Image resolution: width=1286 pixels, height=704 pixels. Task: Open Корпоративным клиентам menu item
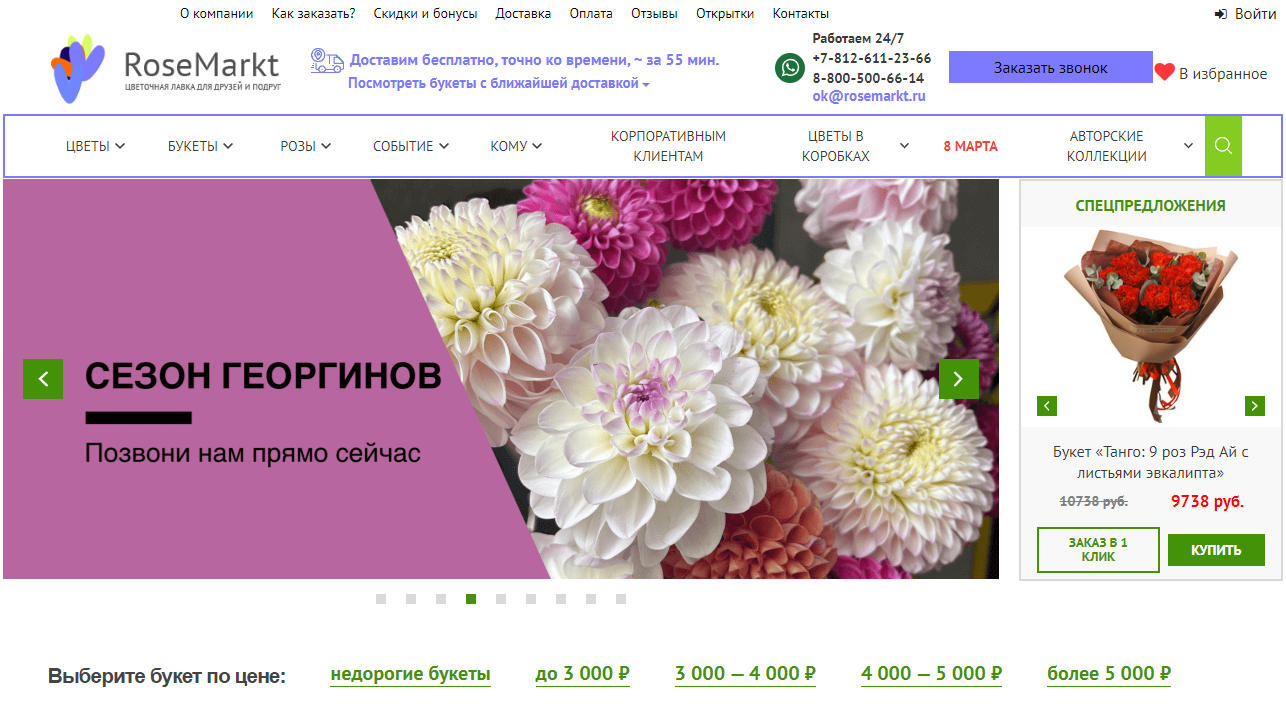668,146
